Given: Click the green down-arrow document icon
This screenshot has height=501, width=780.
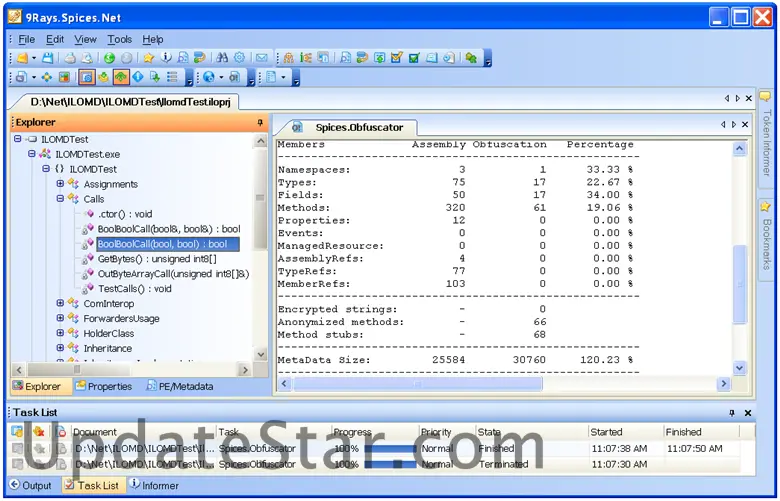Looking at the screenshot, I should coord(155,77).
